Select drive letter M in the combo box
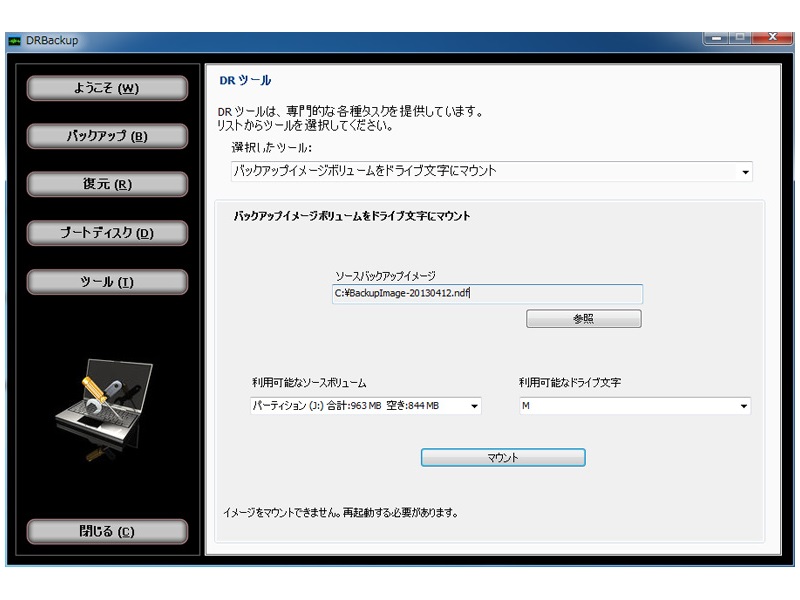Image resolution: width=800 pixels, height=600 pixels. click(600, 406)
